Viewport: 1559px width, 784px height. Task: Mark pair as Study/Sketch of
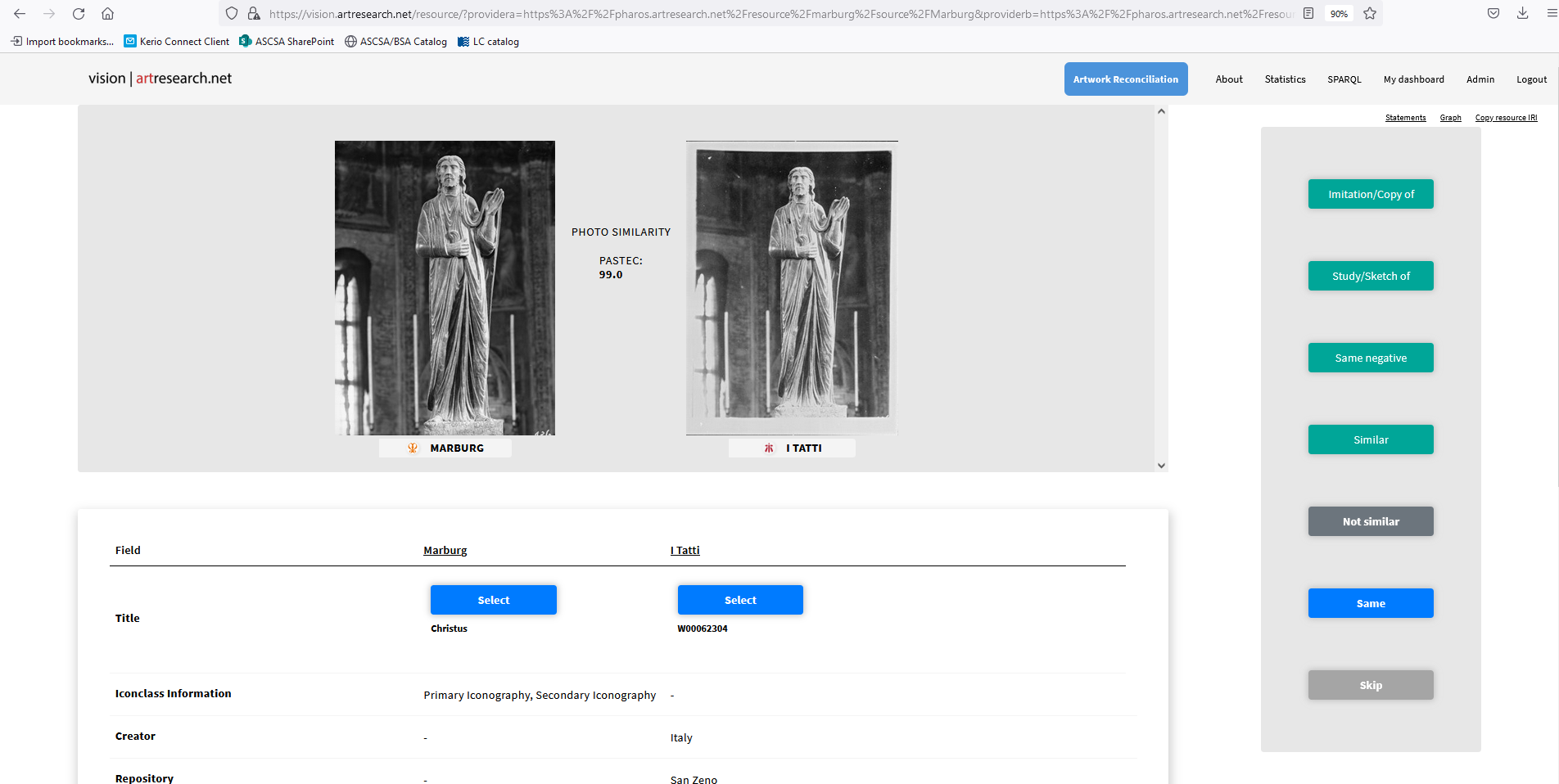[x=1371, y=276]
